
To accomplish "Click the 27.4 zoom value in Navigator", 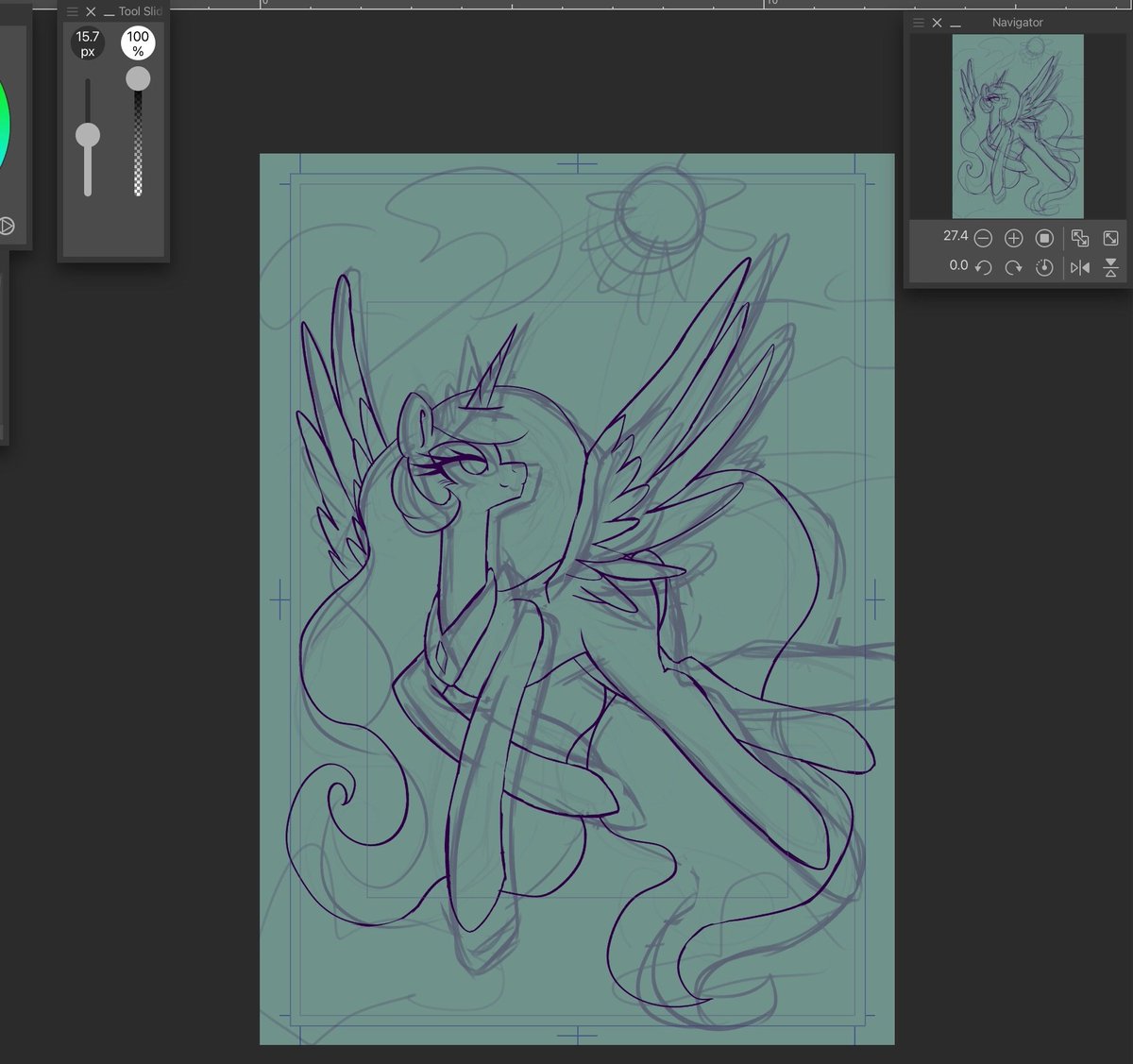I will [955, 236].
